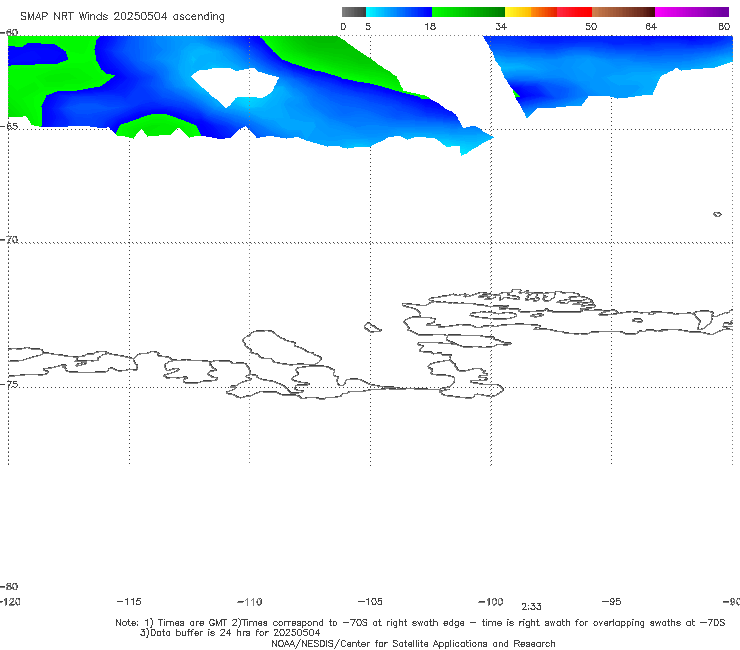Click the latitude label '-80'
This screenshot has height=650, width=740.
[x=9, y=586]
